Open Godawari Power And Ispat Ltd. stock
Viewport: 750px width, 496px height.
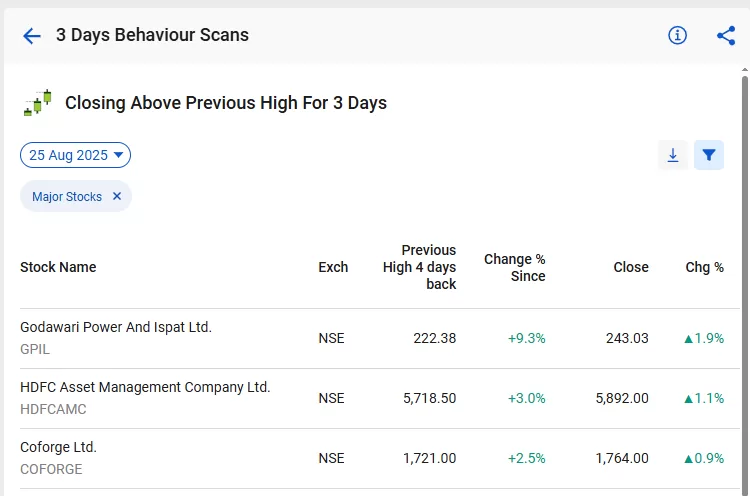[116, 327]
